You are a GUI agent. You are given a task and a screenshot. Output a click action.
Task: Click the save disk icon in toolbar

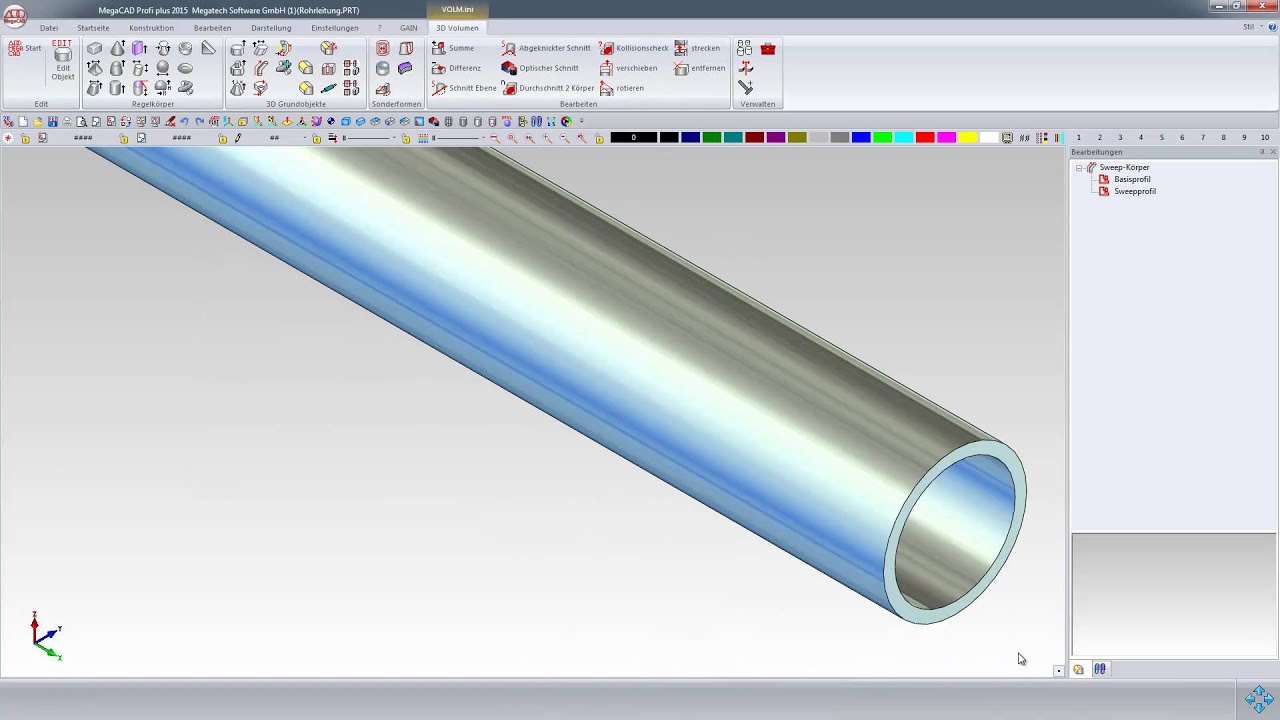point(52,122)
